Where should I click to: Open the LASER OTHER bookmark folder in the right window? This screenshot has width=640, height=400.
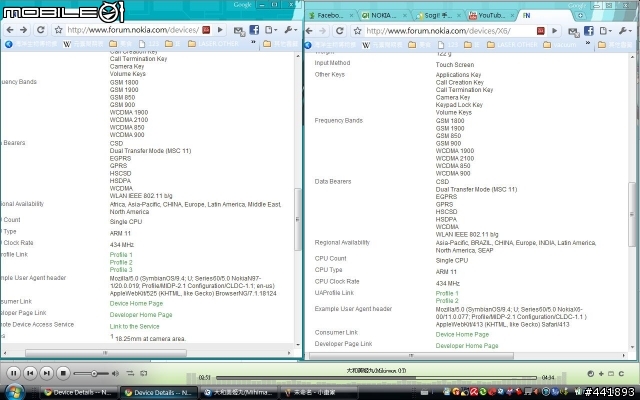click(x=512, y=44)
